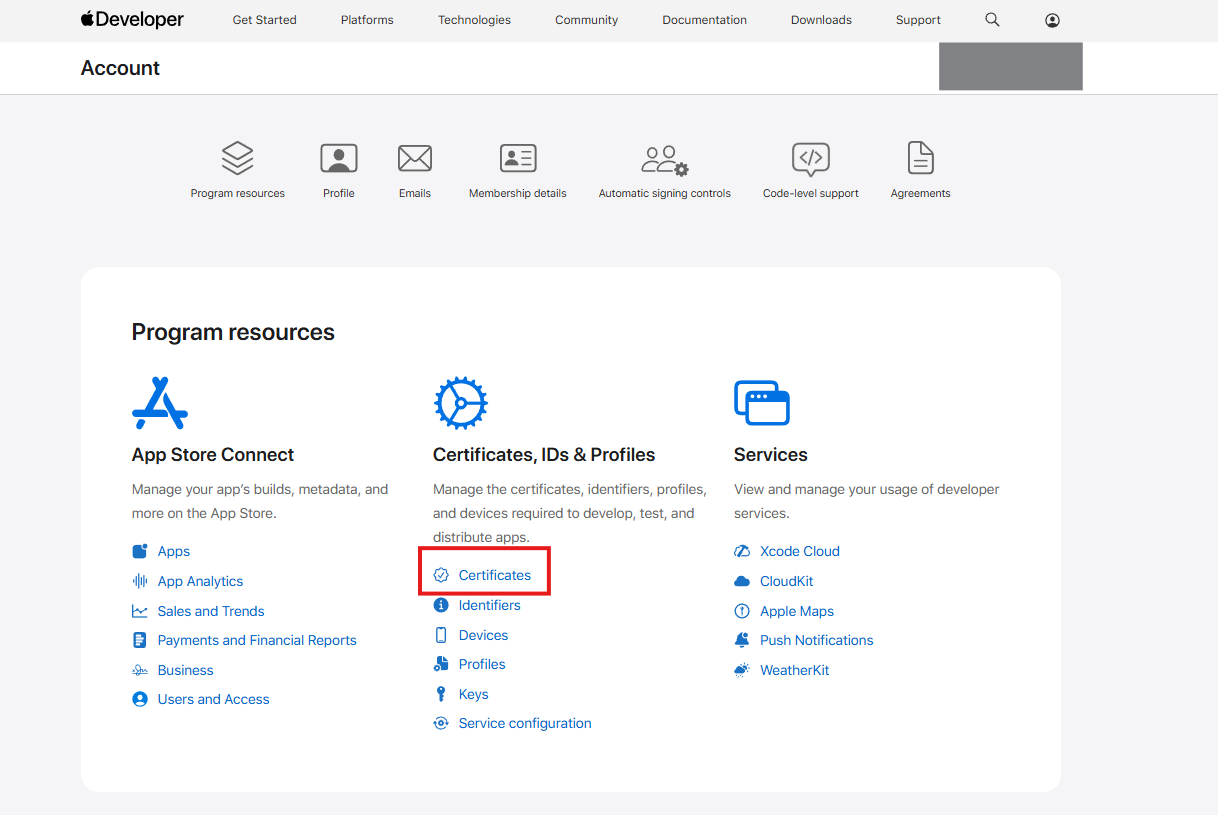Click the icon beside Apps link

[x=140, y=552]
